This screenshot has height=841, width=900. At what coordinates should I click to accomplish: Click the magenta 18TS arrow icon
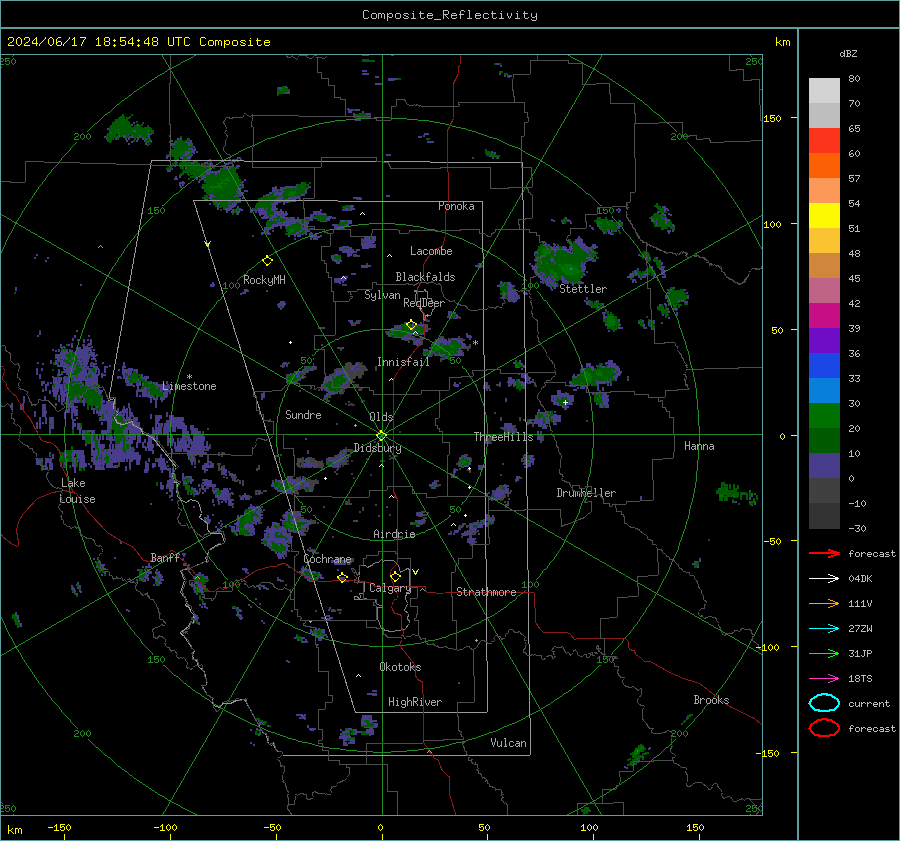pos(824,679)
